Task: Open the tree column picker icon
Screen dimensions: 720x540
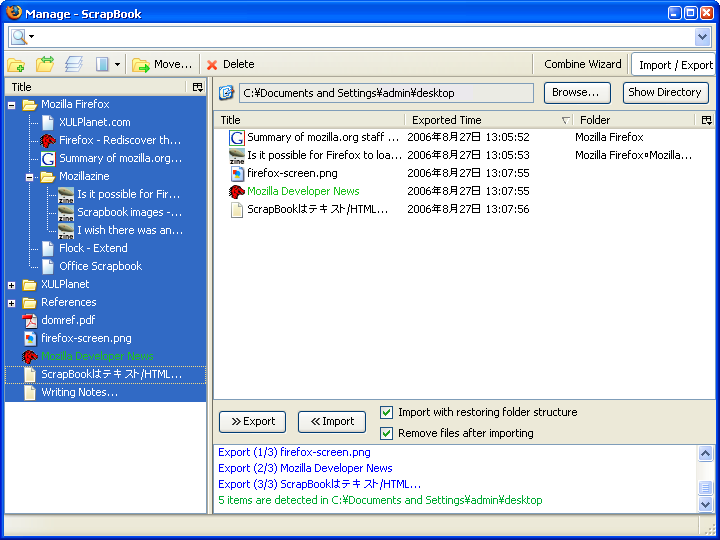Action: click(x=198, y=87)
